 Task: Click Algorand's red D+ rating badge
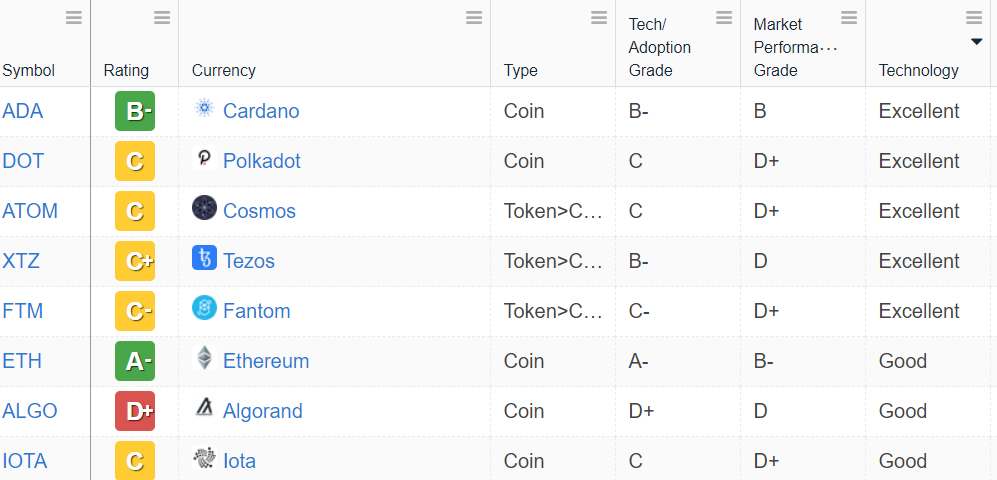point(135,411)
